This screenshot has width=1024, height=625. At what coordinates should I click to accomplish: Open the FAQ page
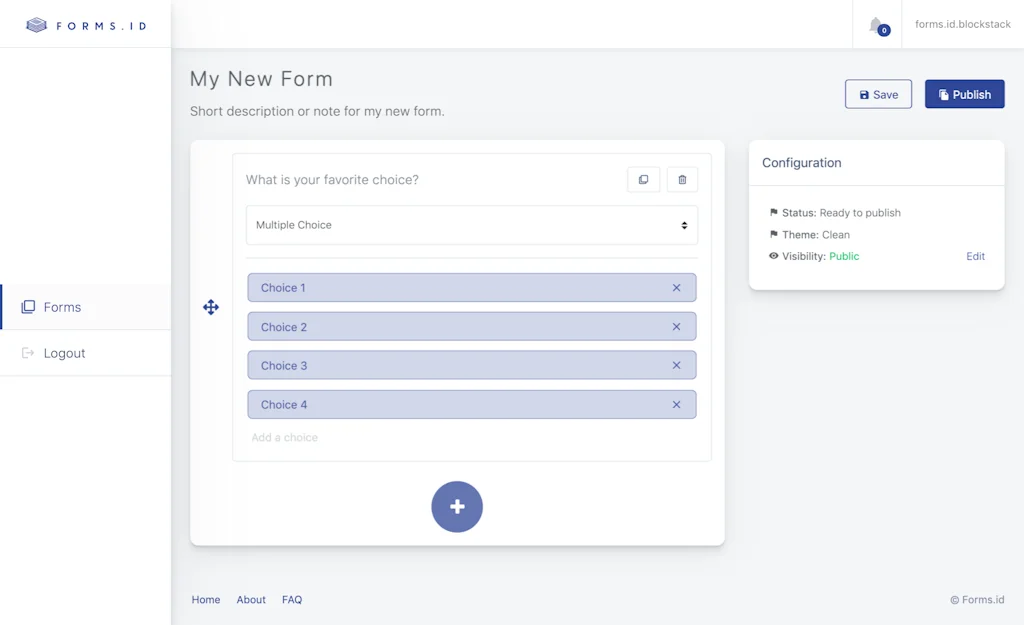(291, 599)
